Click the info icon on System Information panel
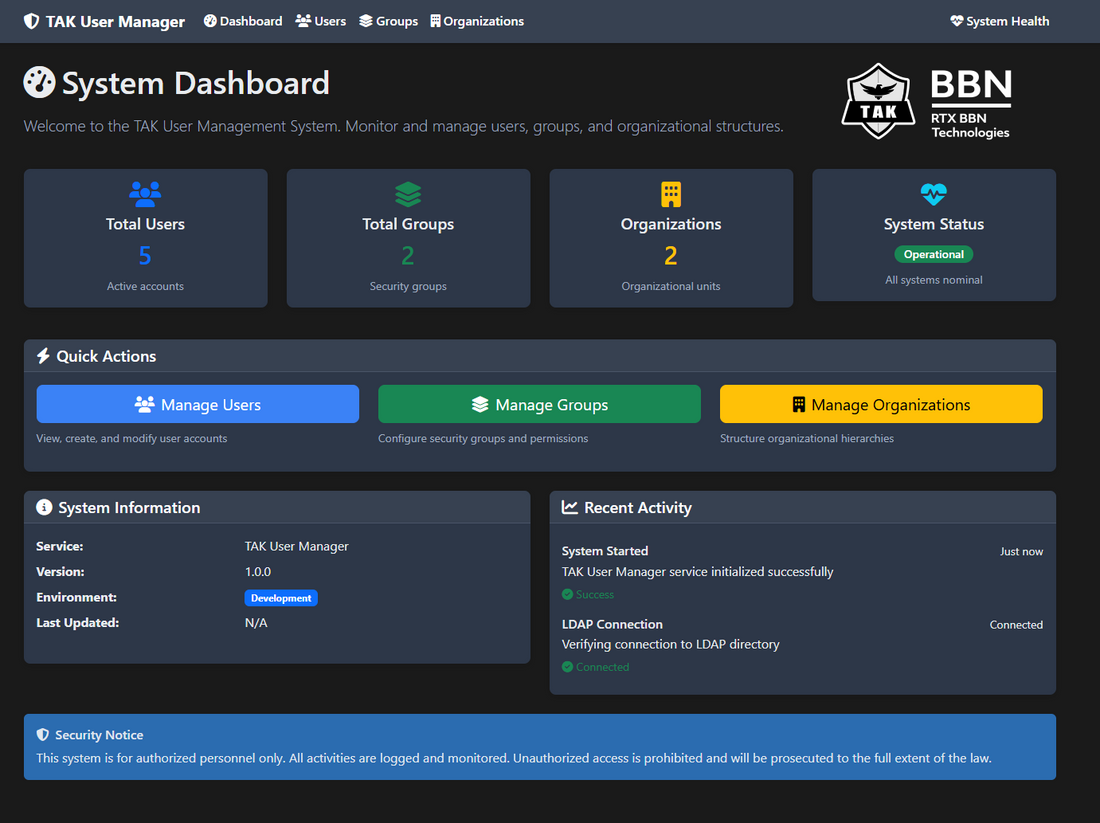1100x823 pixels. pyautogui.click(x=44, y=507)
